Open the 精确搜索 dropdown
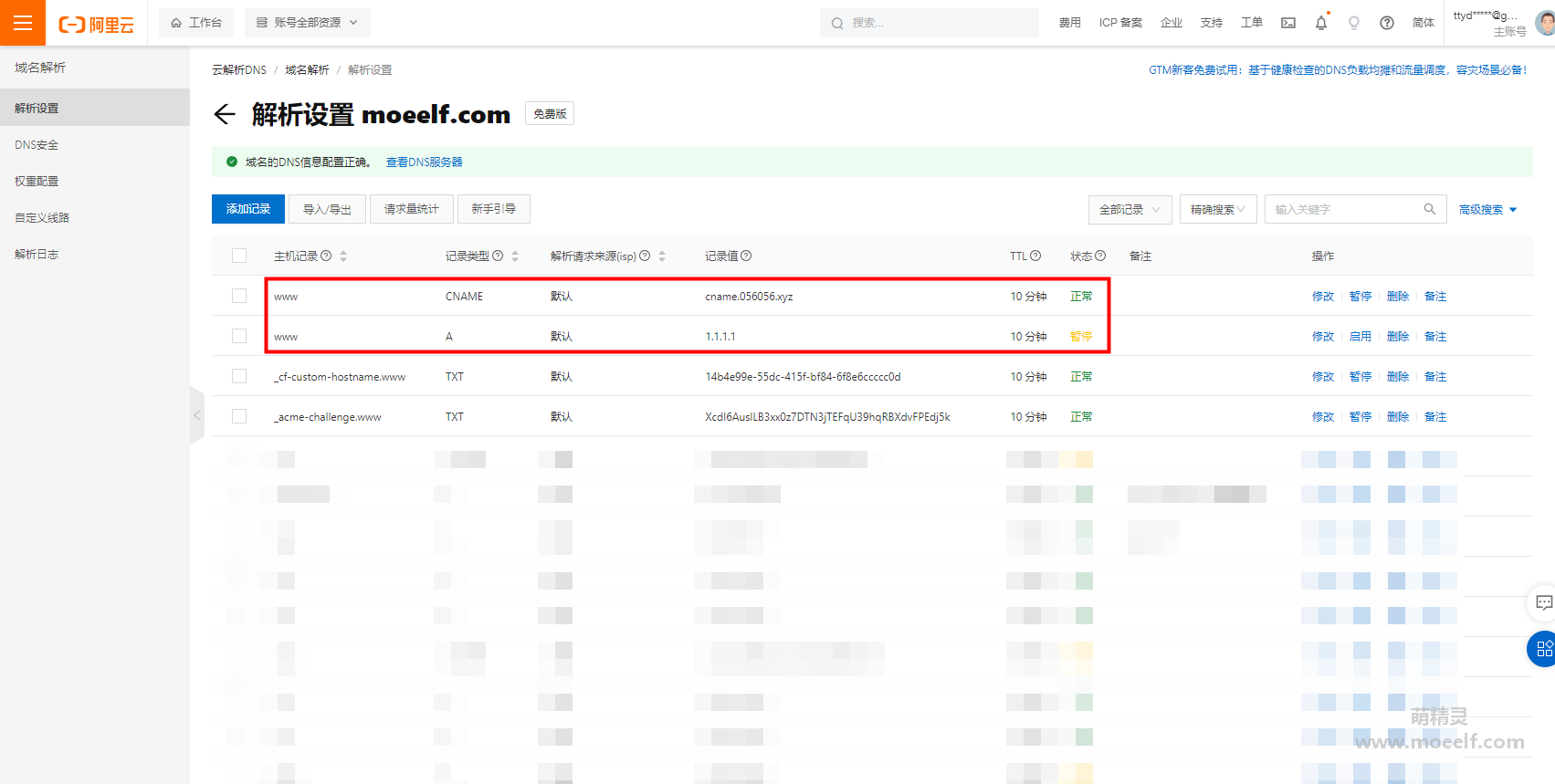The width and height of the screenshot is (1555, 784). [1218, 209]
